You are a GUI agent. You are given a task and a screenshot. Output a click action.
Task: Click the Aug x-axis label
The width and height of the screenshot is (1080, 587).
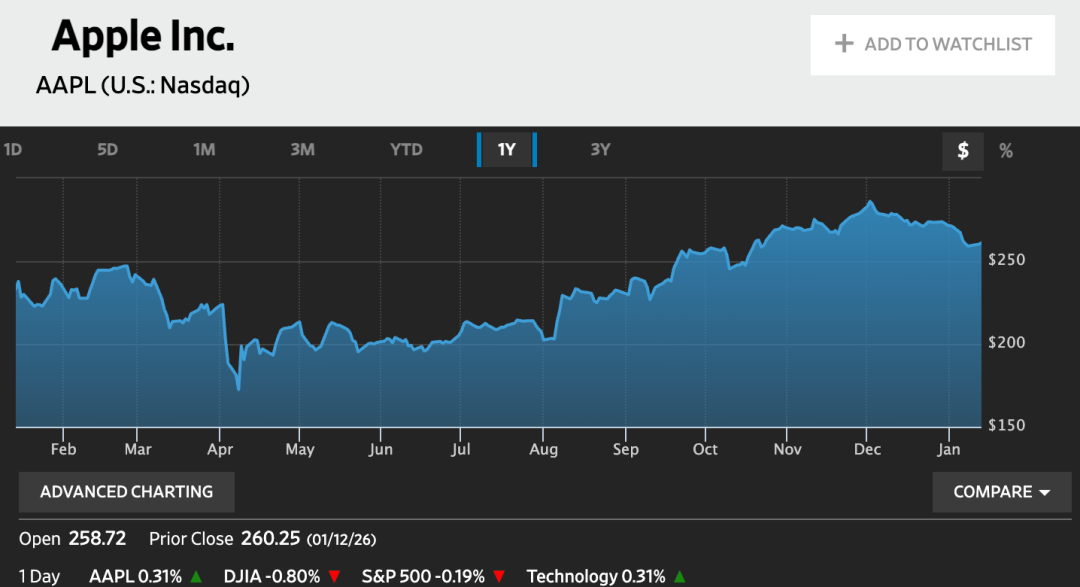point(543,449)
